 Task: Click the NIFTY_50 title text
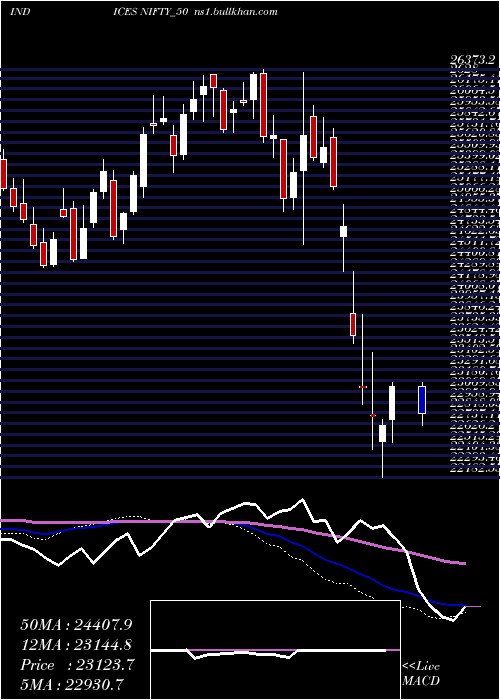click(165, 12)
